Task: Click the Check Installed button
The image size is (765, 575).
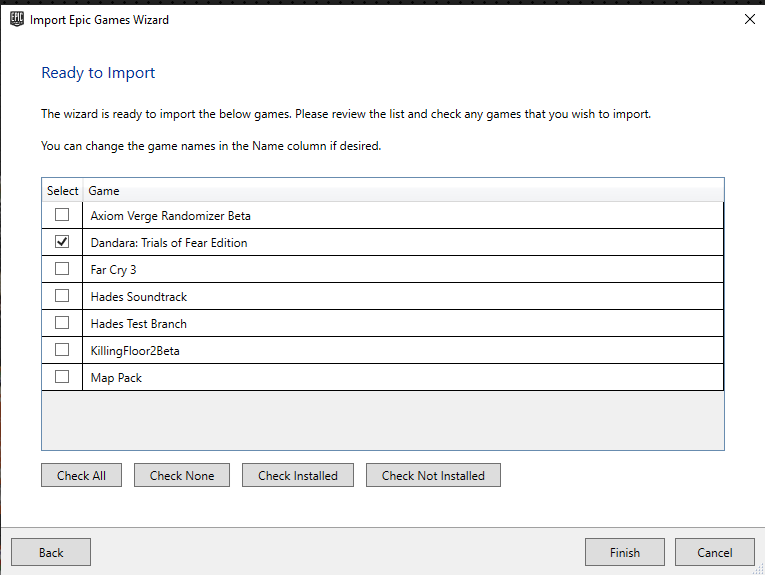Action: pos(298,475)
